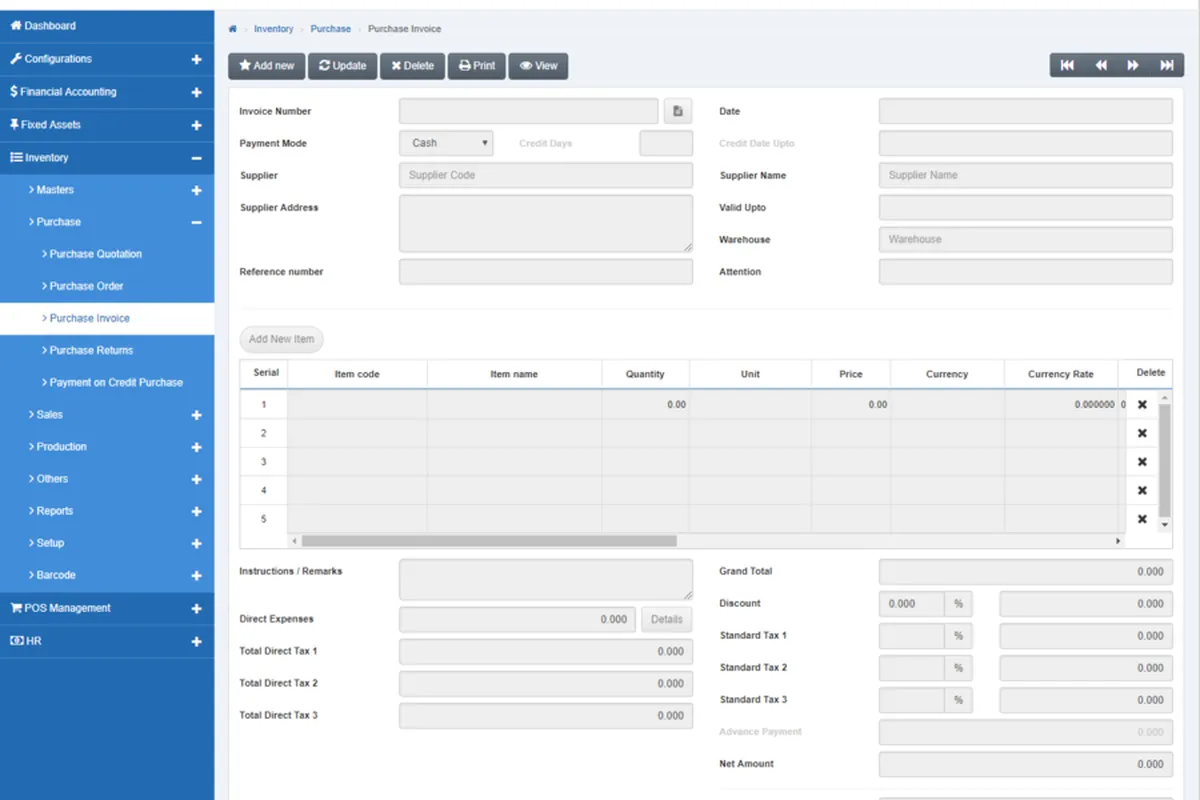Viewport: 1200px width, 800px height.
Task: Collapse Inventory menu minus sign
Action: tap(196, 158)
